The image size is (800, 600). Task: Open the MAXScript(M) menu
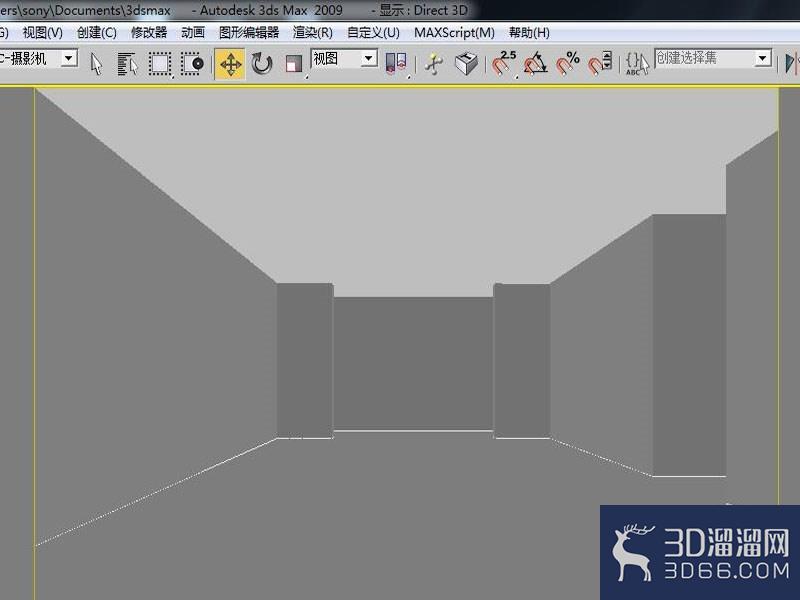pos(454,33)
